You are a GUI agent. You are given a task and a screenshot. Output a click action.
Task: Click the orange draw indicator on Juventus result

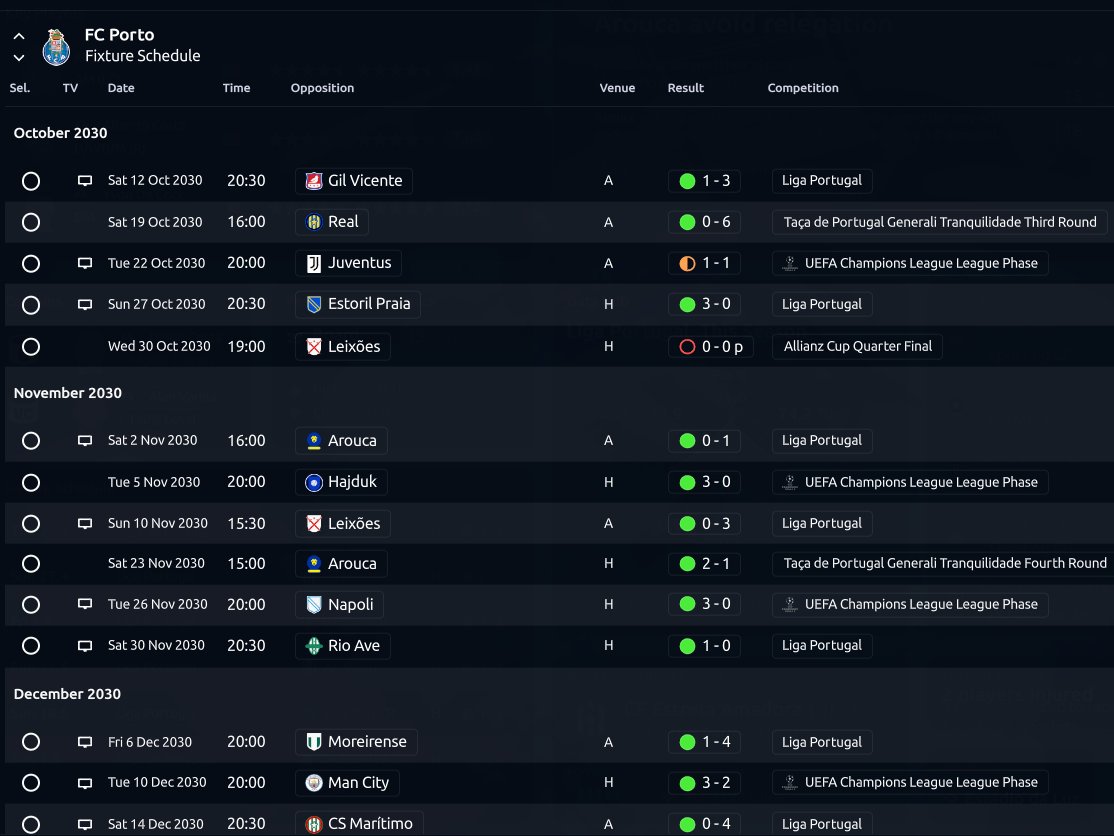[687, 264]
